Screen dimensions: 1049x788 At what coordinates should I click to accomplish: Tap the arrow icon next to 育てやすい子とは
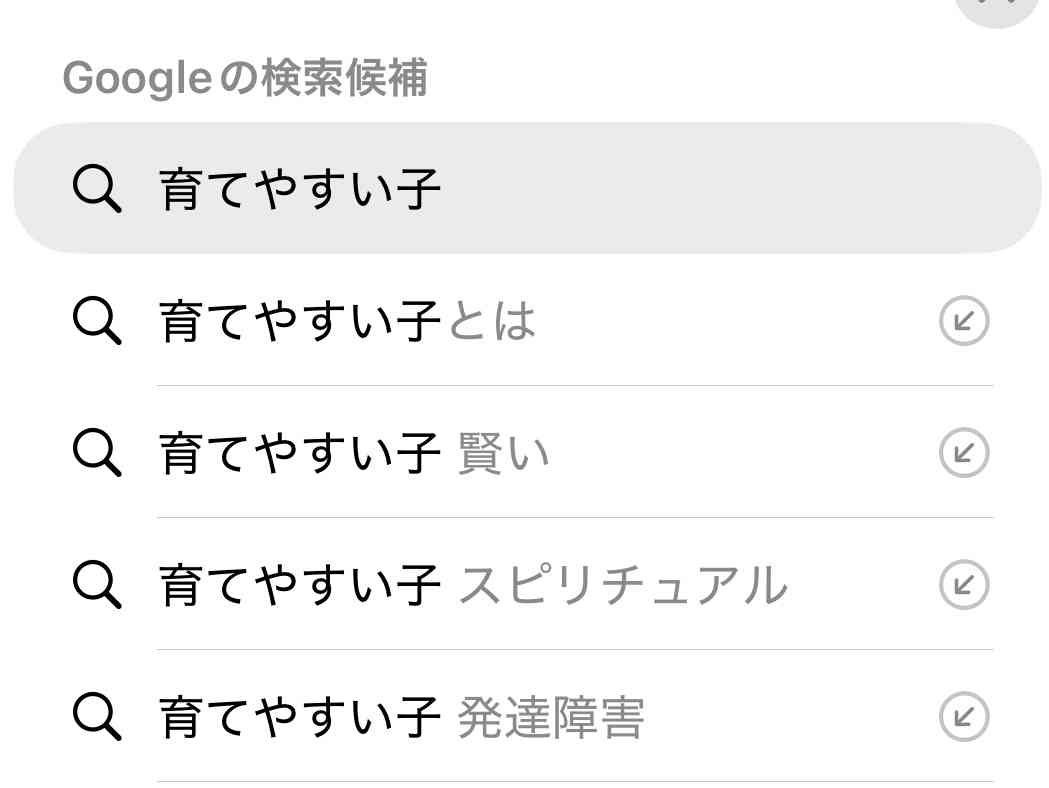pos(963,321)
